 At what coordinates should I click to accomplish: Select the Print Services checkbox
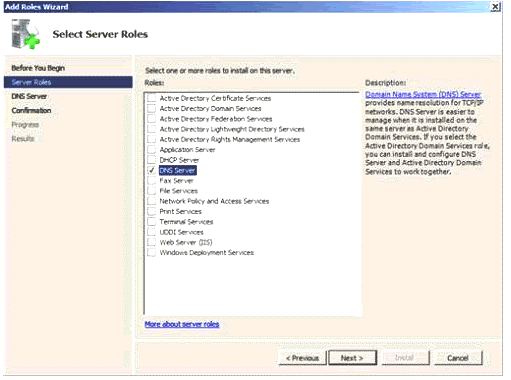151,211
